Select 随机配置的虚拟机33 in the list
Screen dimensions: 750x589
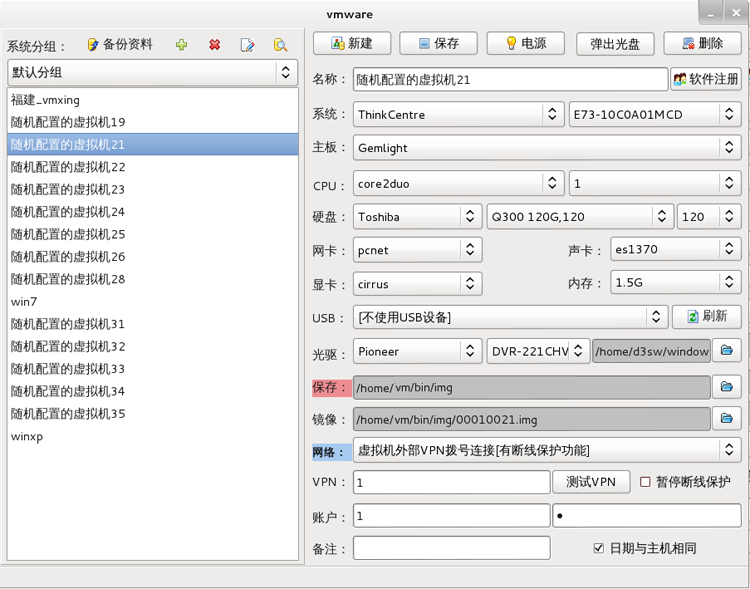pyautogui.click(x=153, y=369)
